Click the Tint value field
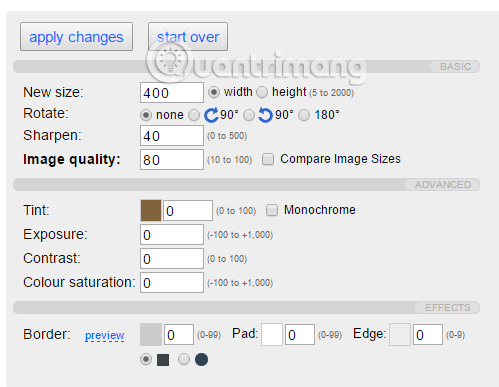This screenshot has height=387, width=499. pyautogui.click(x=188, y=210)
